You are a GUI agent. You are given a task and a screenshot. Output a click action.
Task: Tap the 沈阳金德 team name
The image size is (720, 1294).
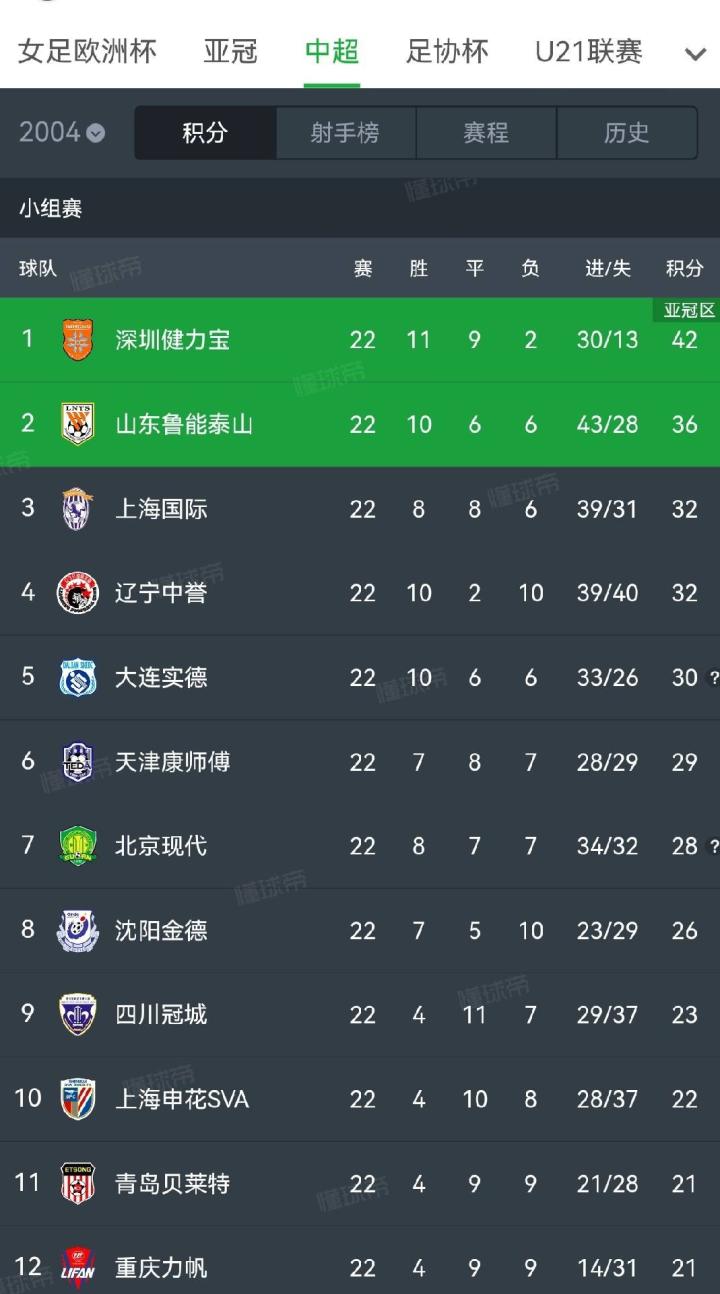coord(161,930)
